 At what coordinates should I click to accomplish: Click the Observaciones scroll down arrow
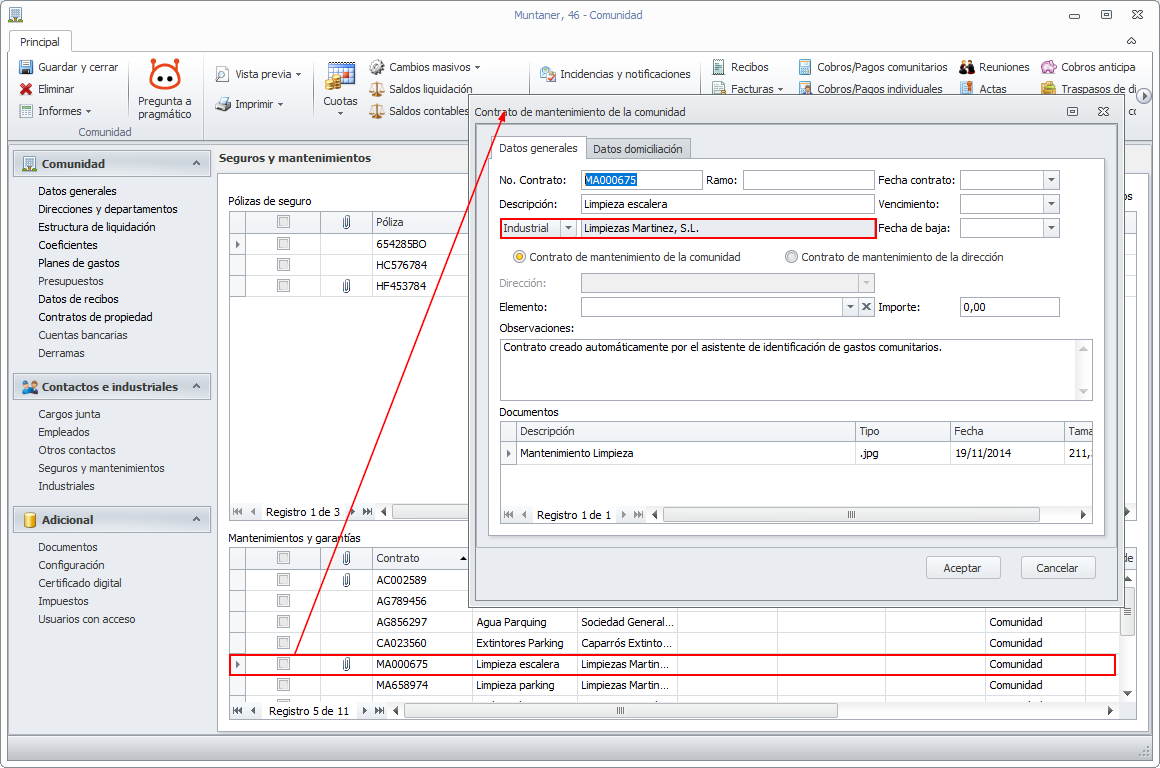(x=1083, y=391)
